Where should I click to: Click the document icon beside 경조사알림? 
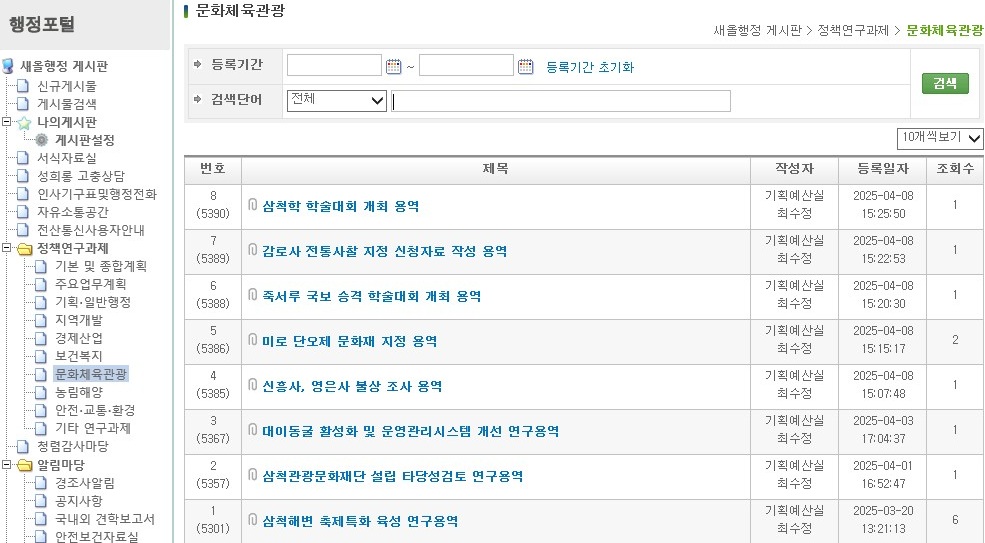tap(41, 483)
